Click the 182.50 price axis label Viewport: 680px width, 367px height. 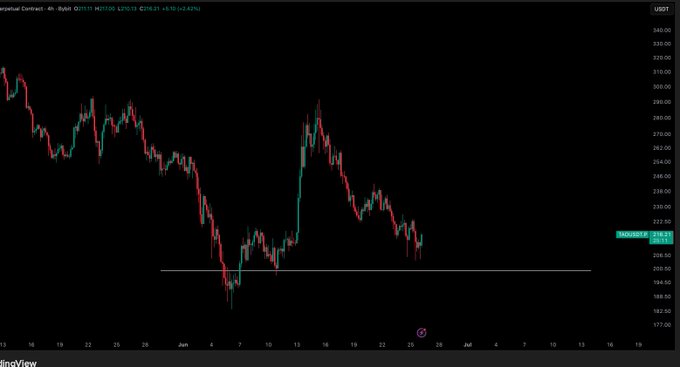click(661, 311)
